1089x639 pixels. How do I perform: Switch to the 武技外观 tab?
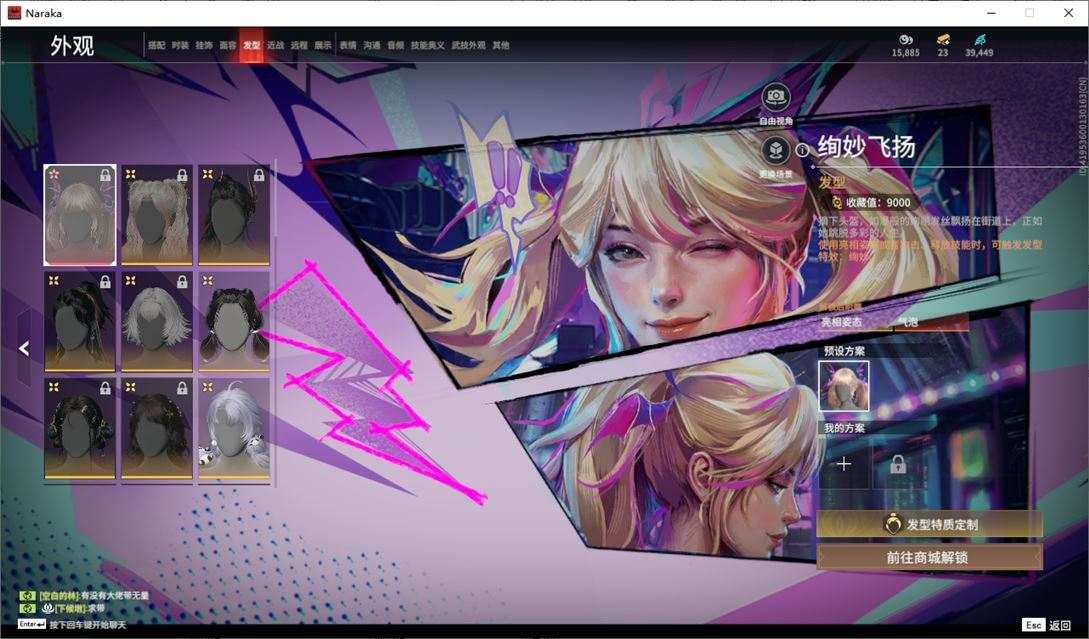pos(469,45)
